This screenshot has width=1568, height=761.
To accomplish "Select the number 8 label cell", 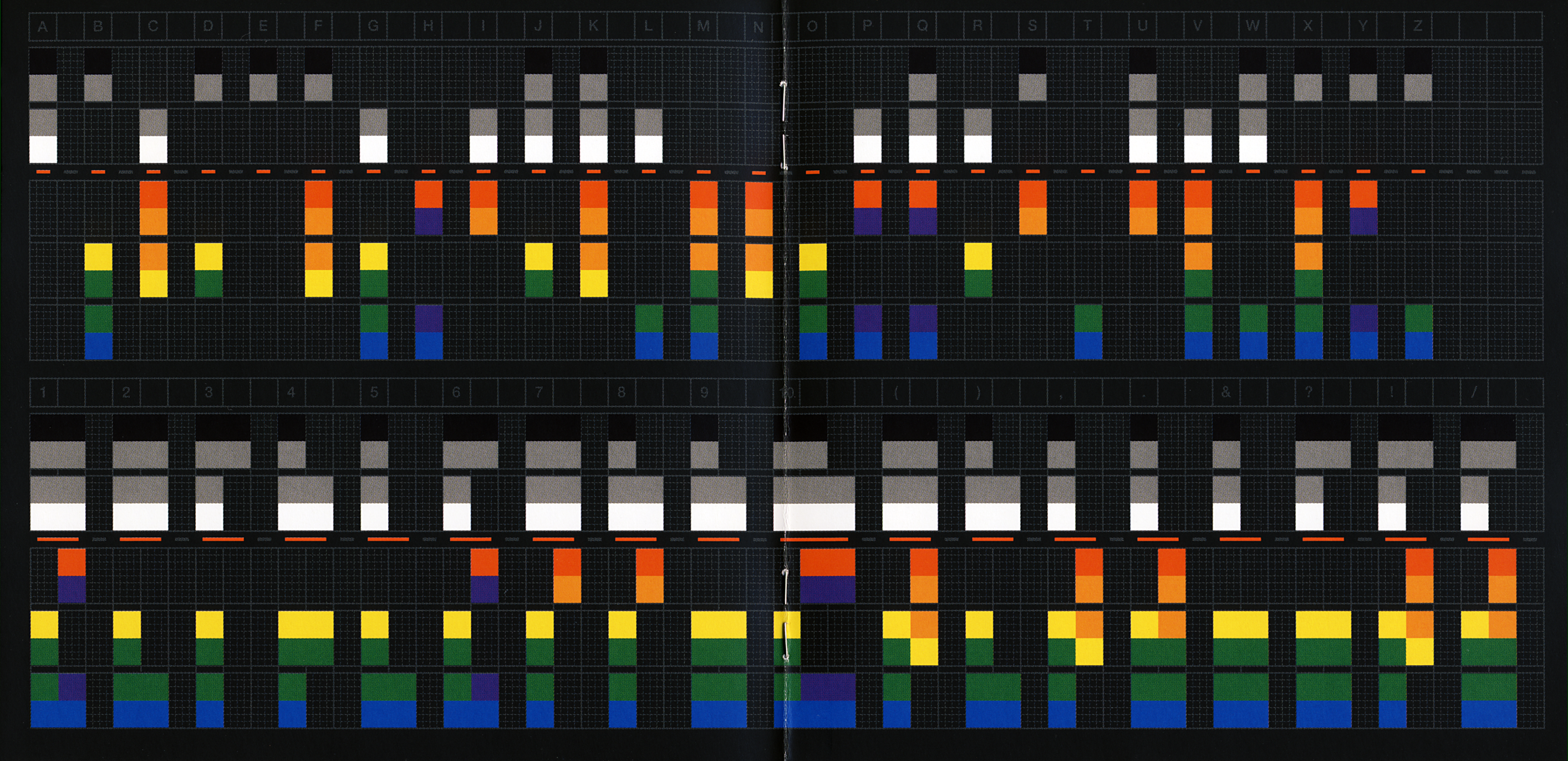I will click(x=621, y=392).
